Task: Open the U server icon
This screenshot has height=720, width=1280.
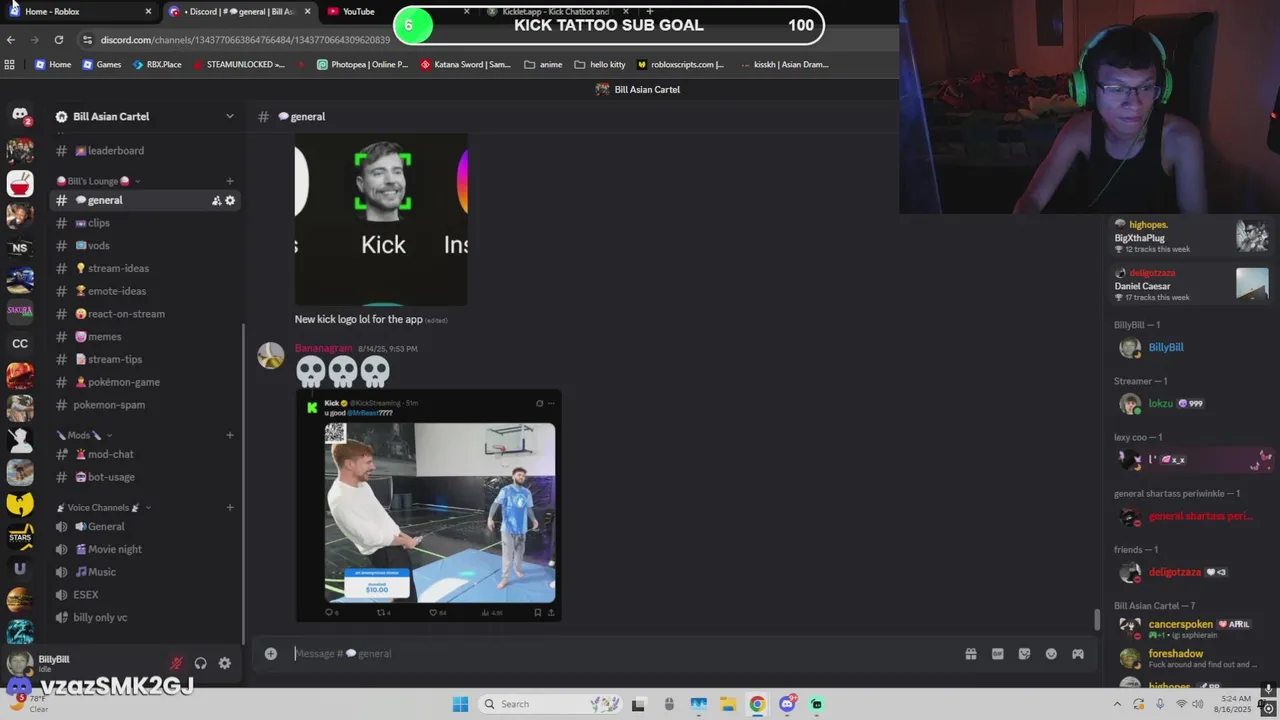Action: [x=20, y=569]
